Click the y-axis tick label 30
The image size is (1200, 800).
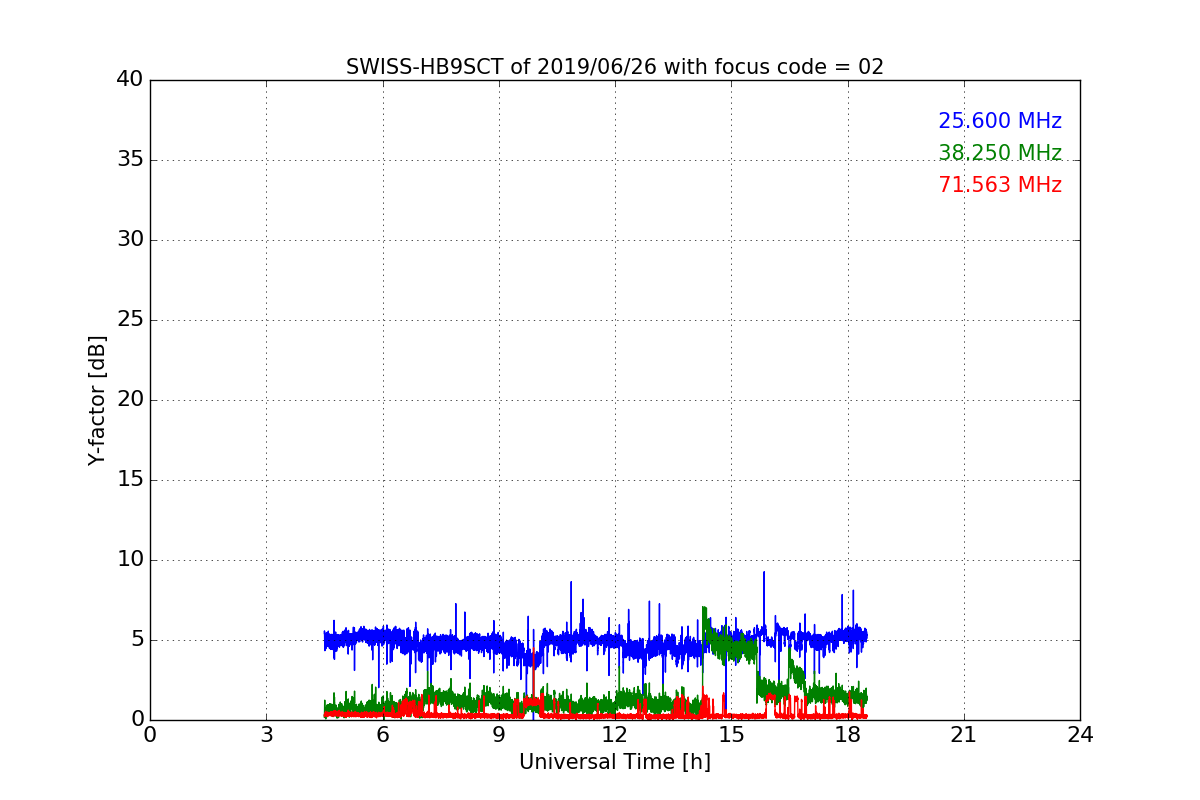click(x=130, y=240)
